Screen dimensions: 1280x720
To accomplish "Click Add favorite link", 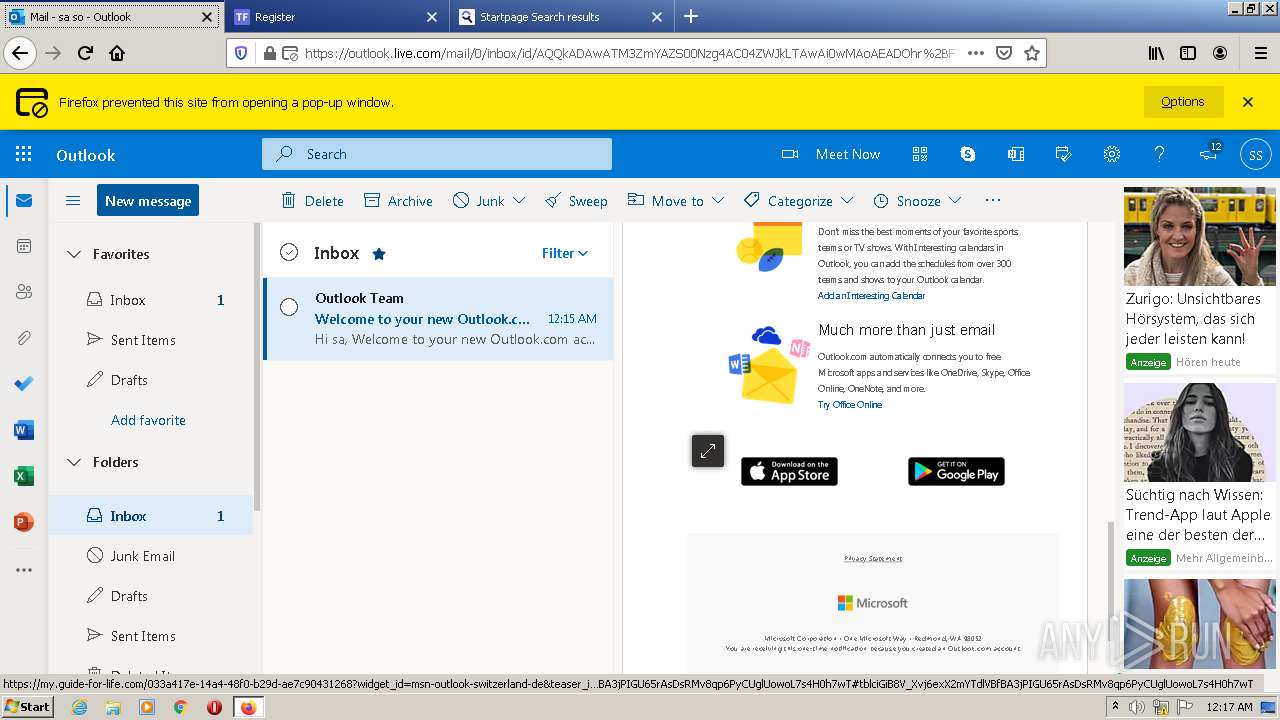I will [148, 420].
